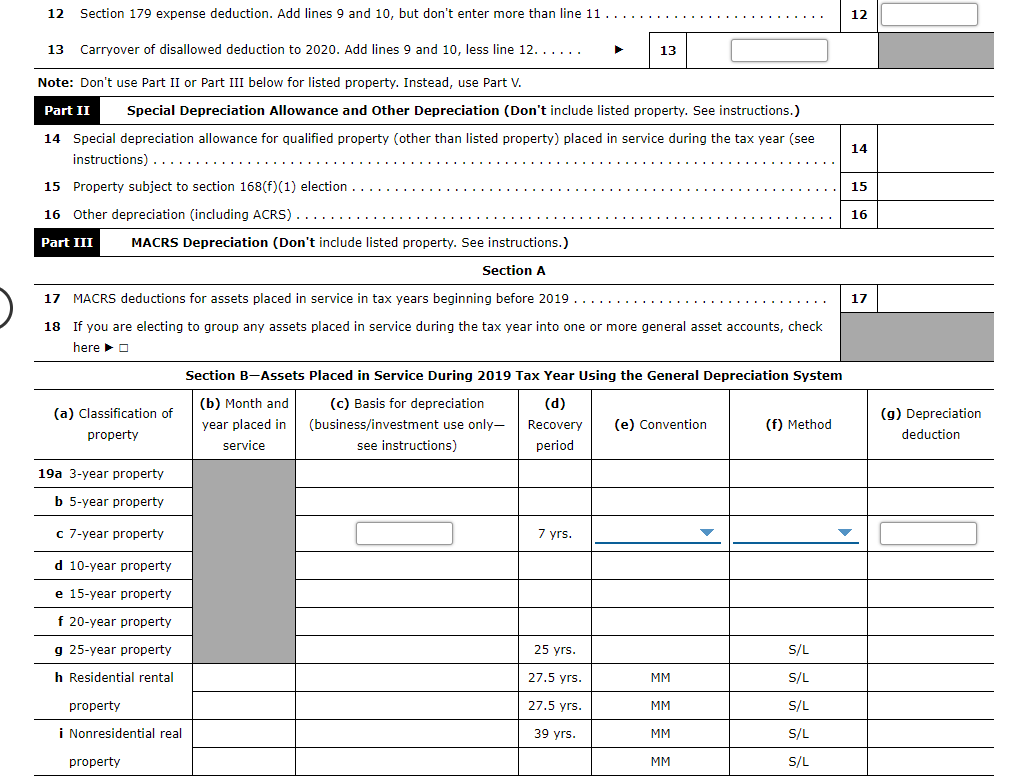Click the line 17 MACRS deductions text
Image resolution: width=1010 pixels, height=779 pixels.
tap(321, 299)
